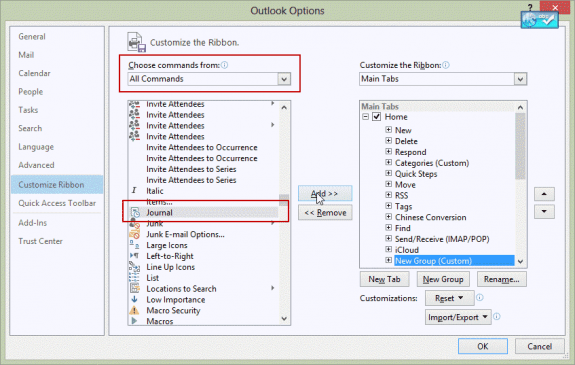Click the Italic command icon
575x365 pixels.
[x=134, y=190]
